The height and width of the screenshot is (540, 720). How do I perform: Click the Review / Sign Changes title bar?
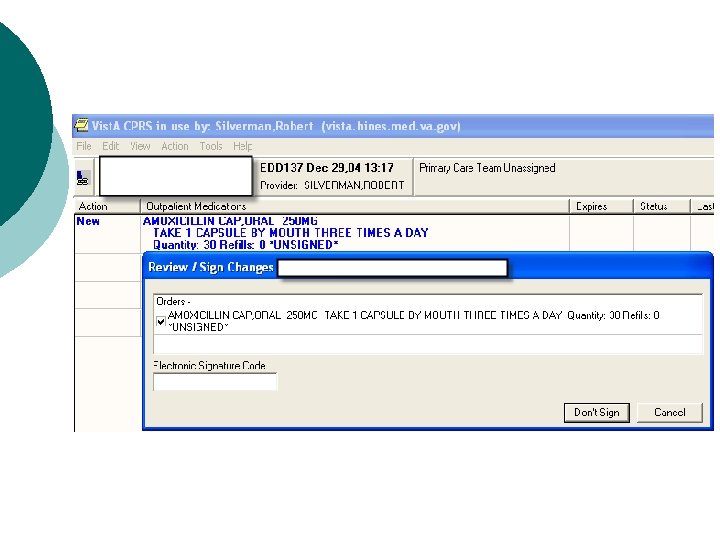(x=428, y=267)
